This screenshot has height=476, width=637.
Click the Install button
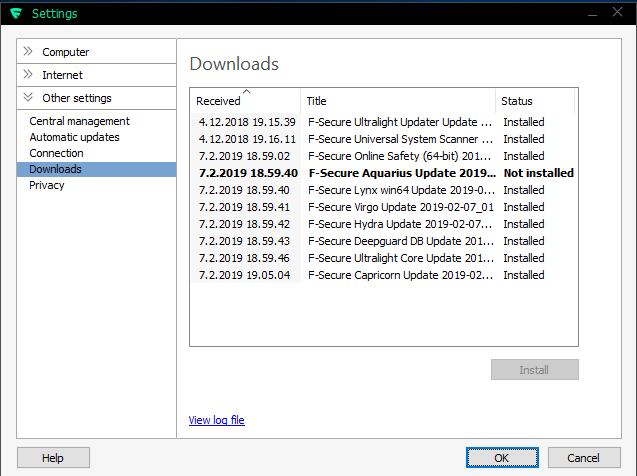(535, 370)
